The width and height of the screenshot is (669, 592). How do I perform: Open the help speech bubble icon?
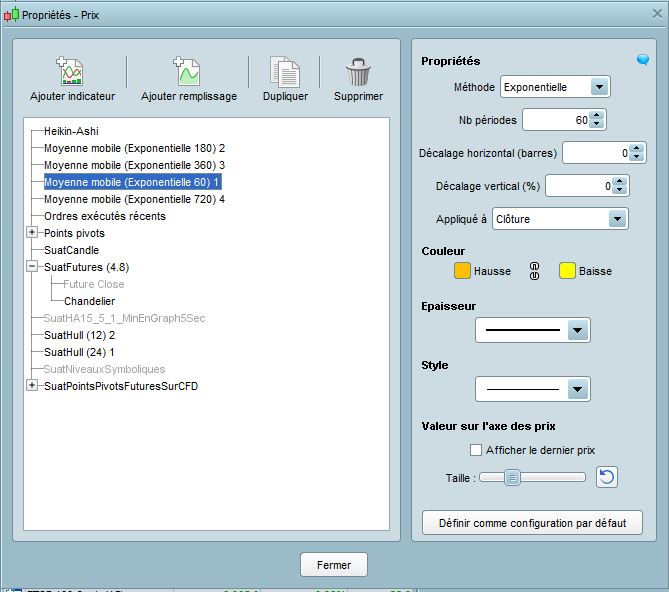(643, 60)
